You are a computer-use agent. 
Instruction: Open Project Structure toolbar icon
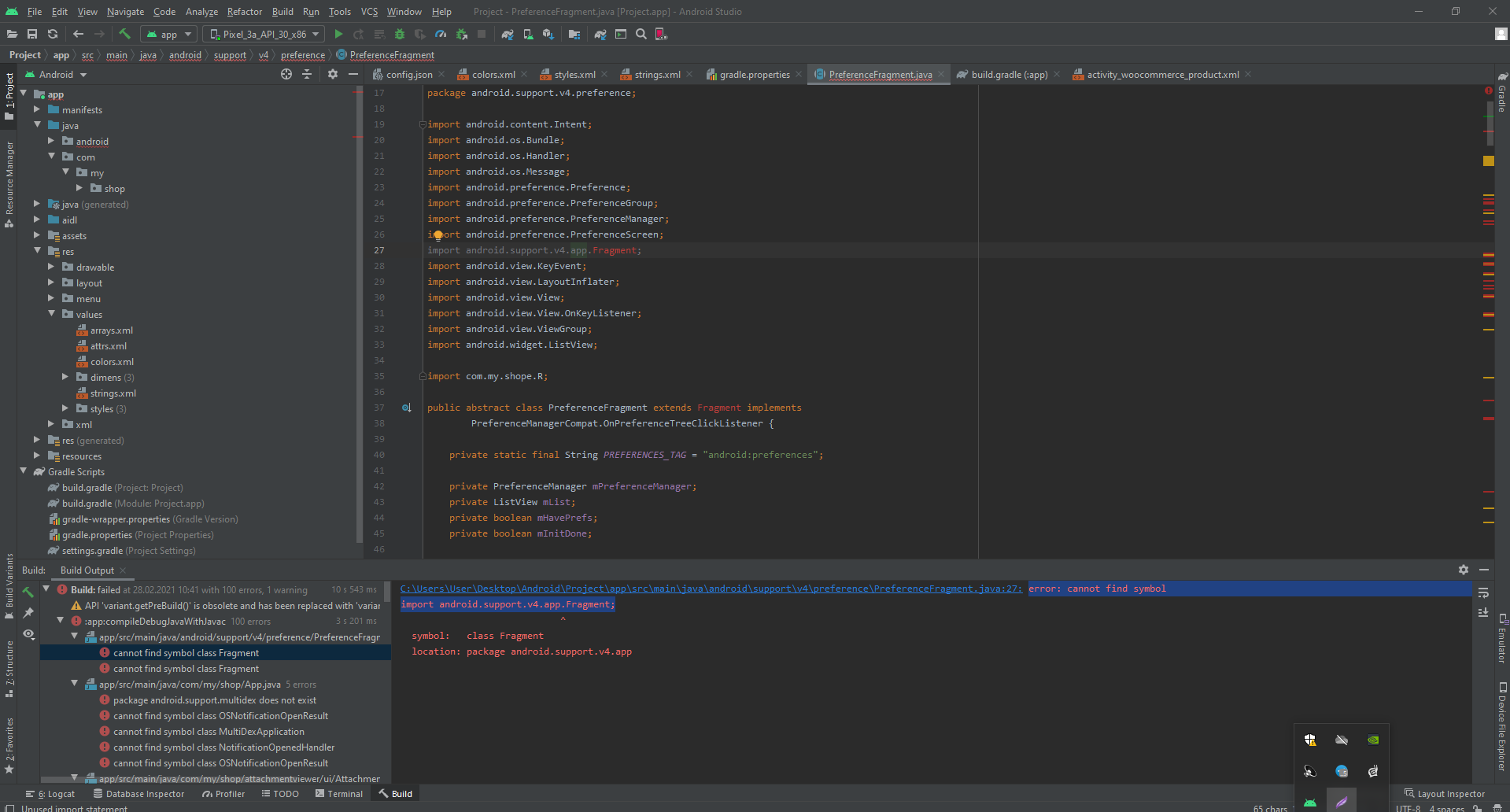574,34
